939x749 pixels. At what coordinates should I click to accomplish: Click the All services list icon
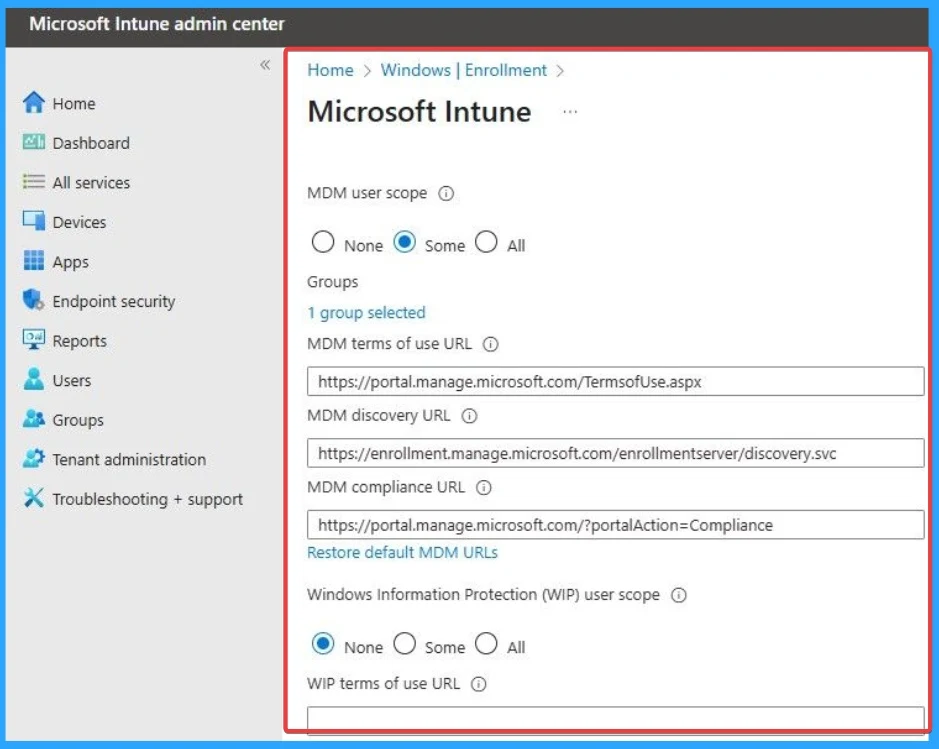[x=34, y=181]
